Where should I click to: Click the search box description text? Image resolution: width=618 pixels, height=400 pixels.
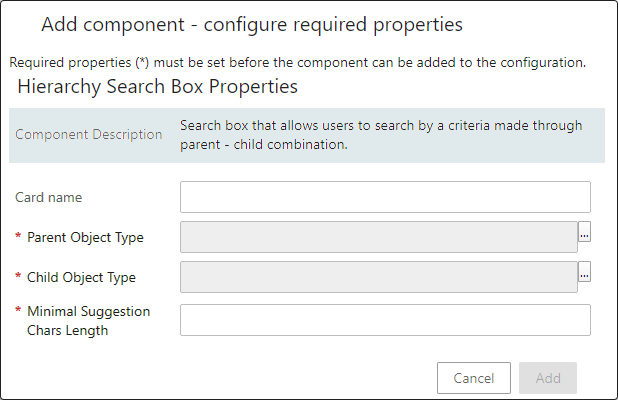(x=381, y=135)
